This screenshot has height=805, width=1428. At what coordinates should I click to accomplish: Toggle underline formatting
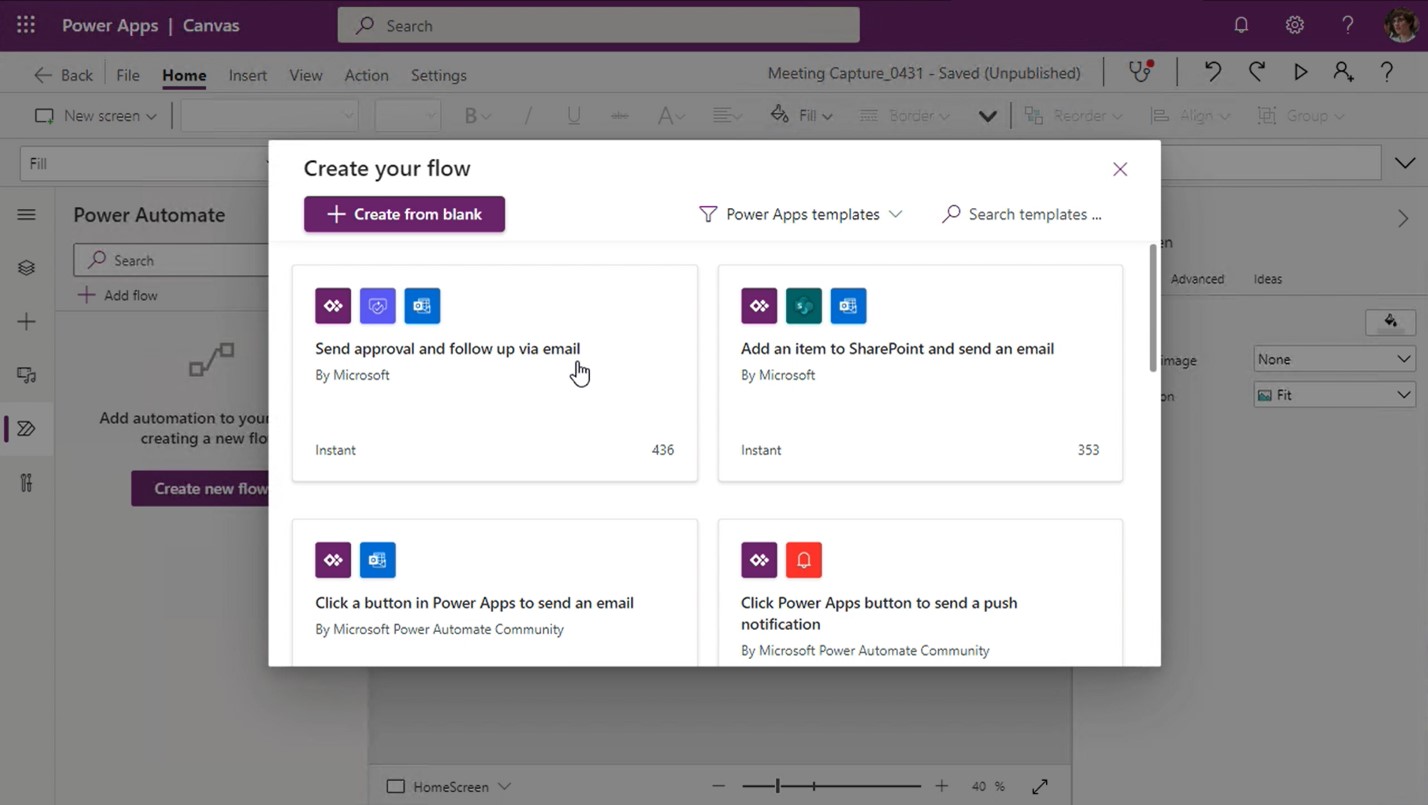573,115
